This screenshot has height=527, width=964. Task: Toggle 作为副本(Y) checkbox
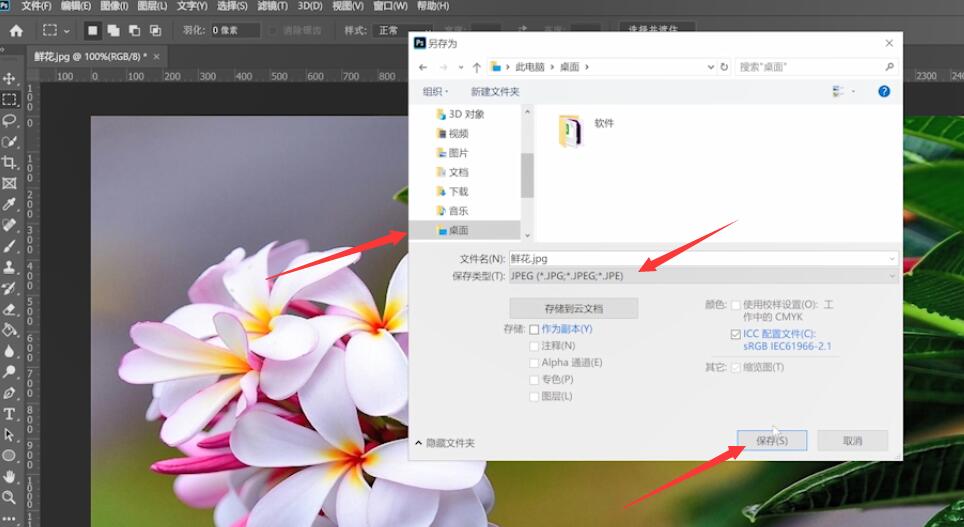pos(534,330)
